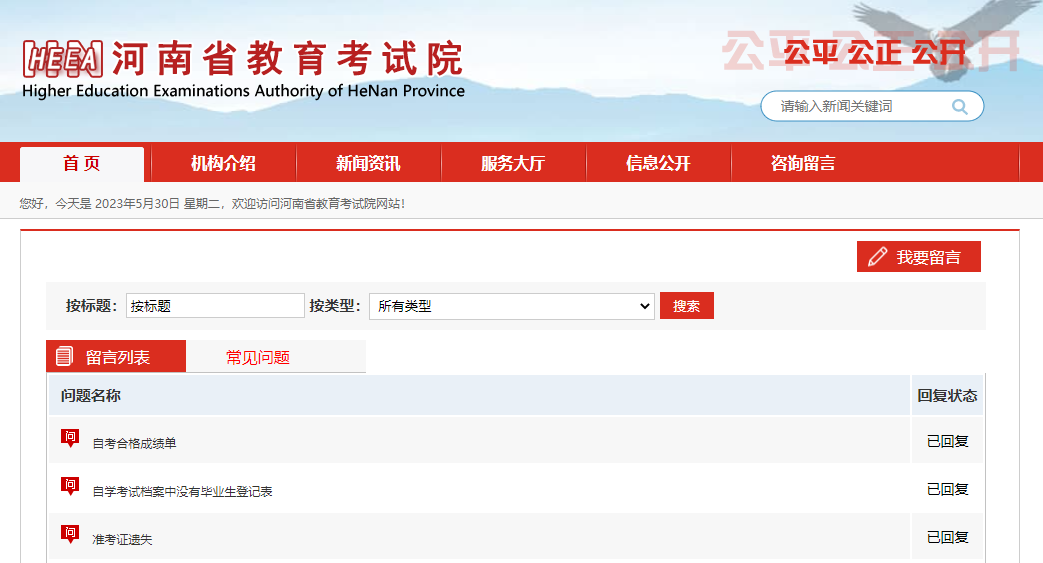
Task: Go to 新闻资讯 menu item
Action: pos(368,164)
